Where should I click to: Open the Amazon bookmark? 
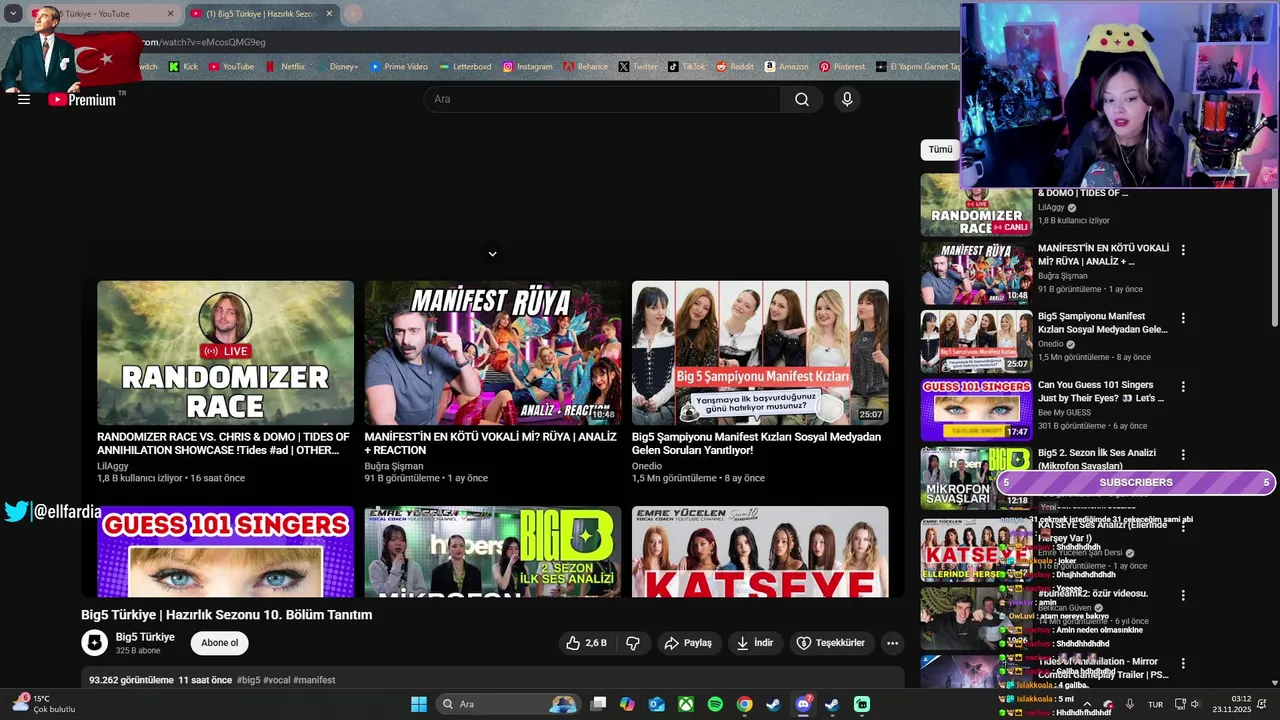click(x=787, y=67)
